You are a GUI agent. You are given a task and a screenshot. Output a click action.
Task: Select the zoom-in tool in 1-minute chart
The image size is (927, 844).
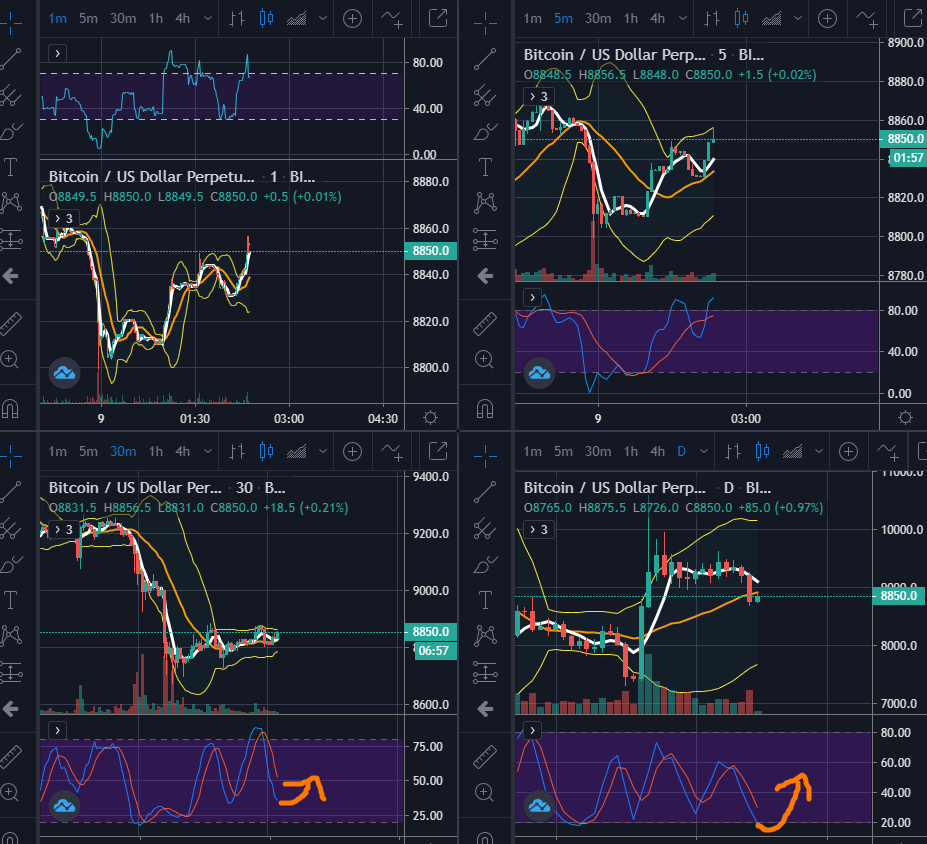click(x=9, y=359)
